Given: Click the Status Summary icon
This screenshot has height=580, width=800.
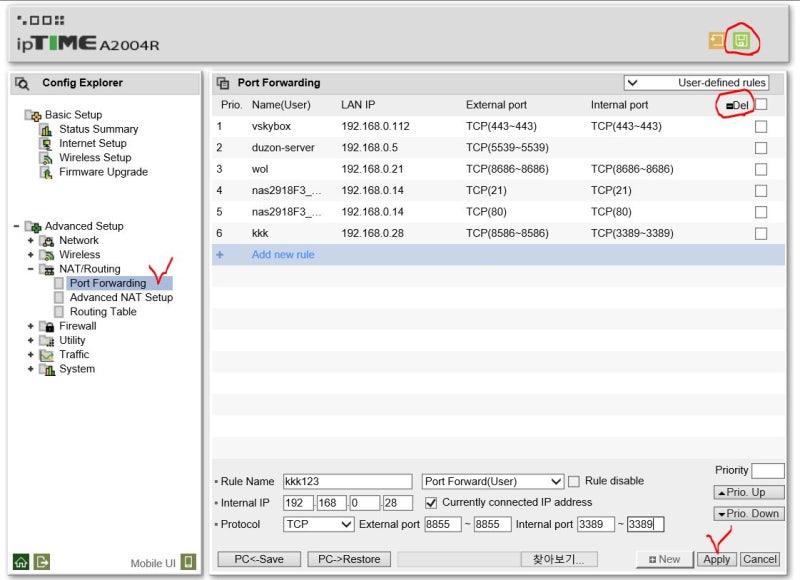Looking at the screenshot, I should [46, 129].
